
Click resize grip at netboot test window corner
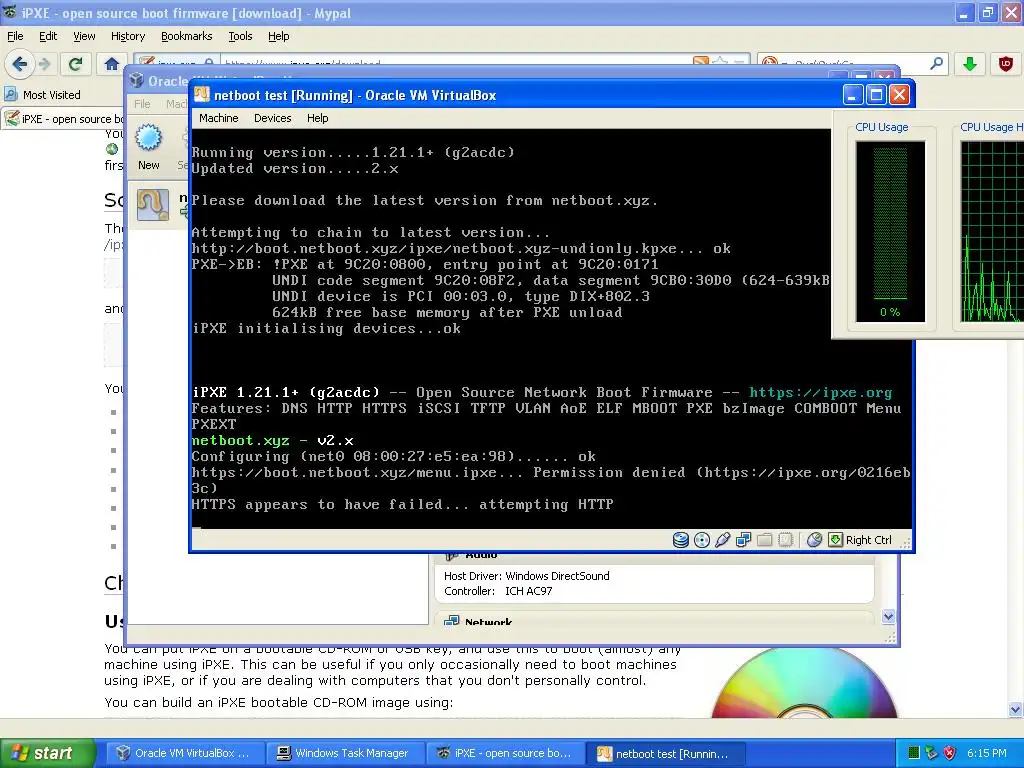pyautogui.click(x=905, y=542)
